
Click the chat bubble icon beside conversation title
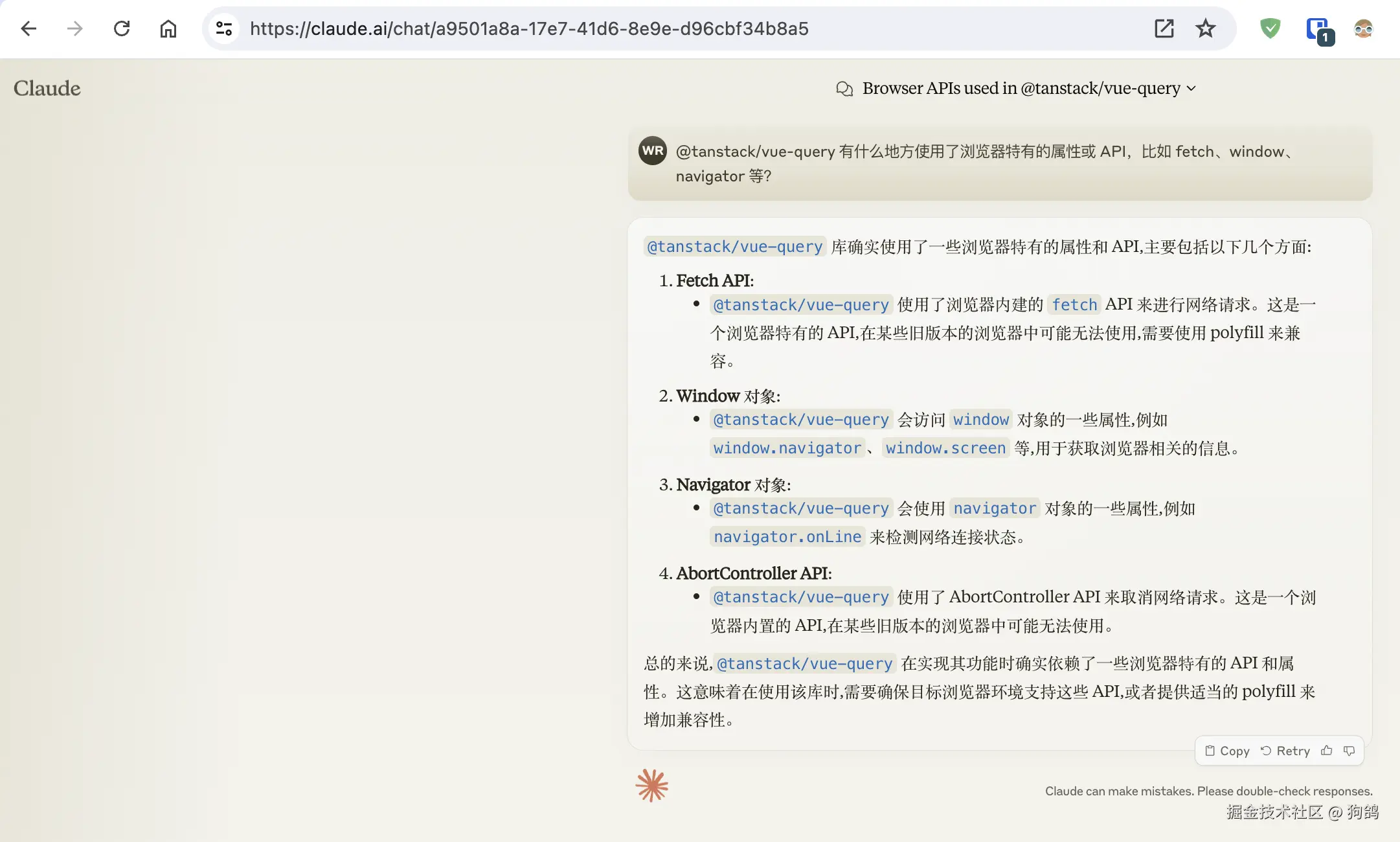844,88
